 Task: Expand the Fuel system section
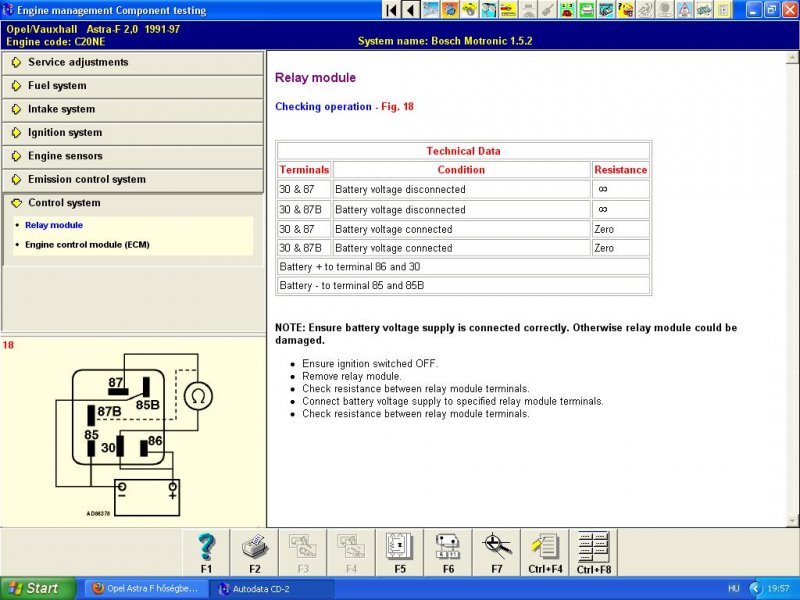coord(133,86)
